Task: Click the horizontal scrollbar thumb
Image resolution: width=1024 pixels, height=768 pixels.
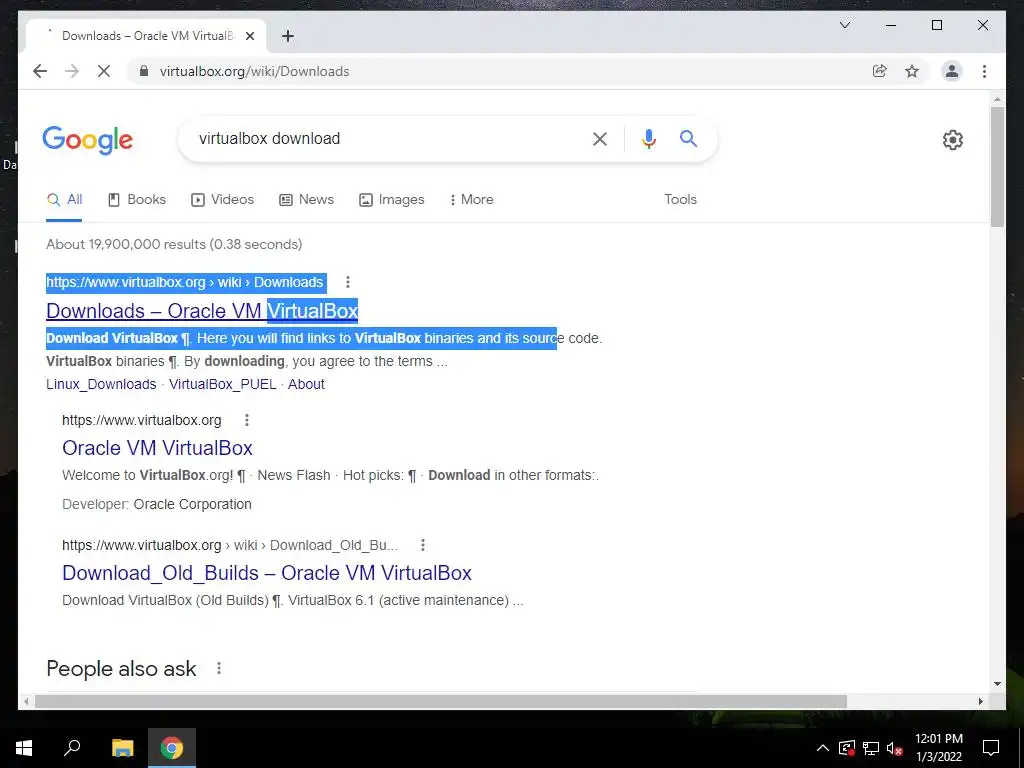Action: (441, 701)
